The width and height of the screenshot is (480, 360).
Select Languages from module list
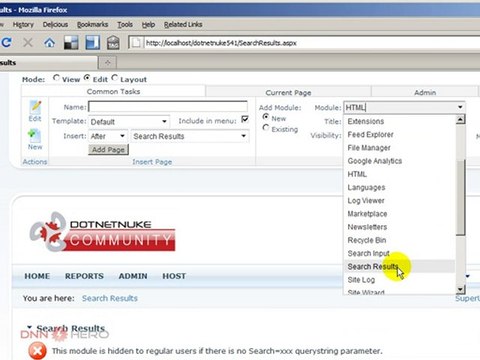click(x=366, y=187)
